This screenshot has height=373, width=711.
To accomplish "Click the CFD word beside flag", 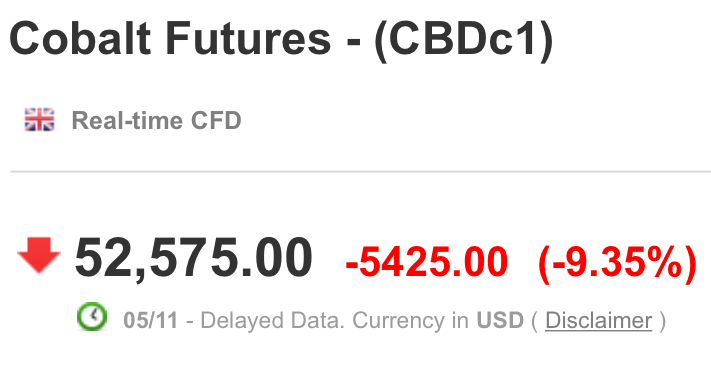I will [216, 121].
